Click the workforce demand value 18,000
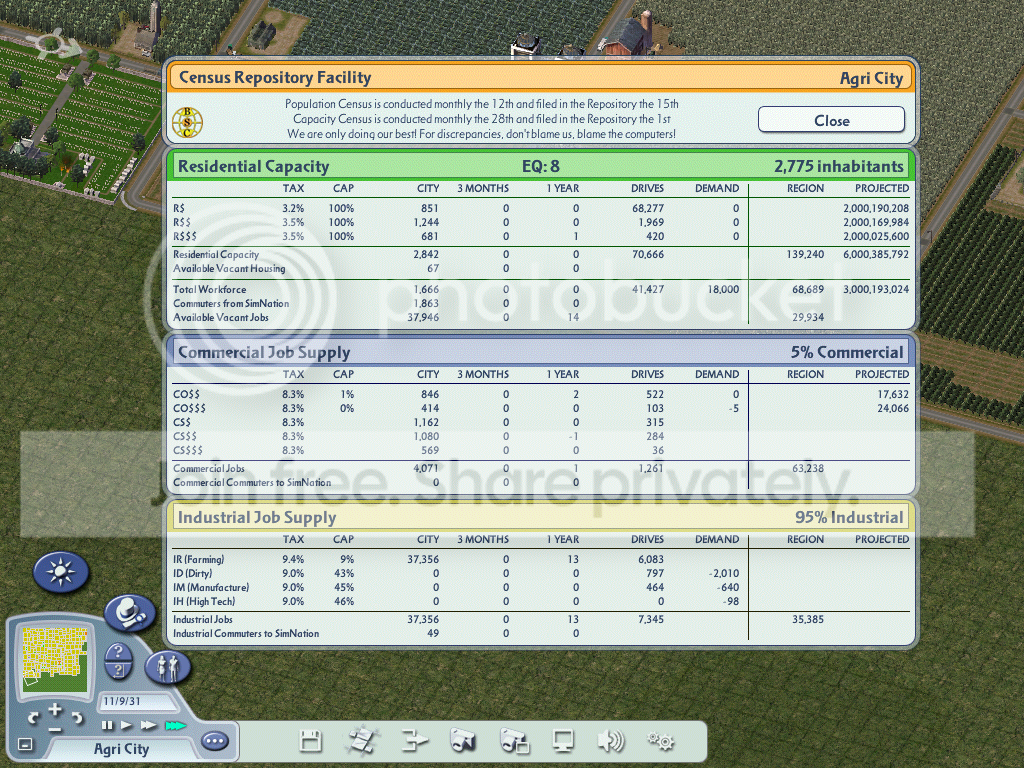The height and width of the screenshot is (768, 1024). (x=724, y=289)
